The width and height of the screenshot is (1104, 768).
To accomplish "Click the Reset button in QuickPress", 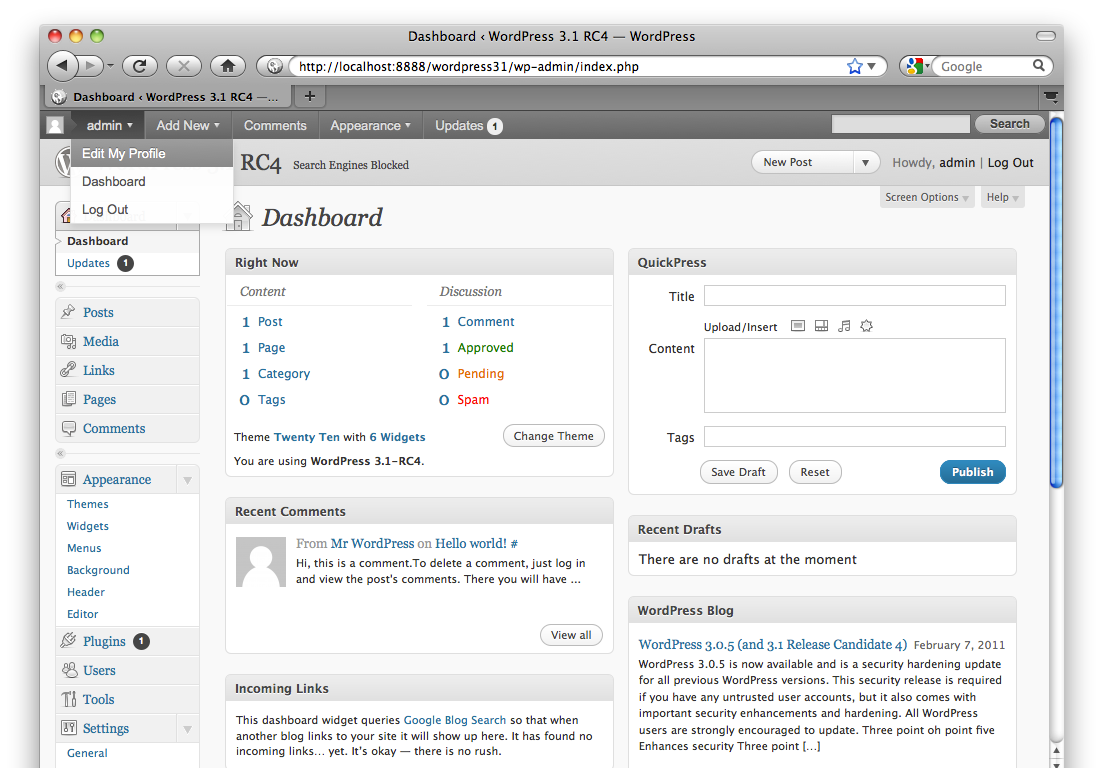I will point(815,472).
